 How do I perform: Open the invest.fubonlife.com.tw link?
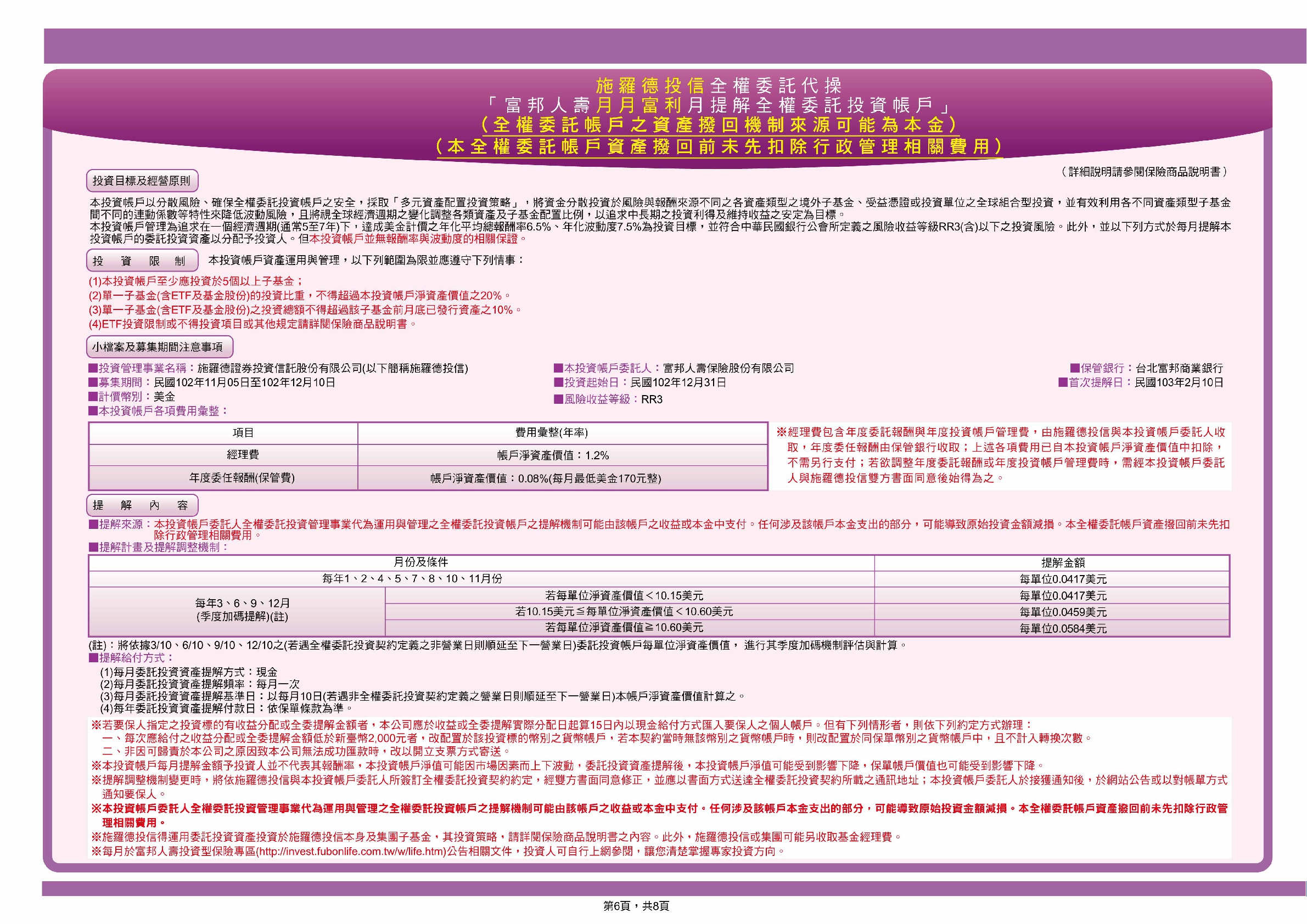351,851
